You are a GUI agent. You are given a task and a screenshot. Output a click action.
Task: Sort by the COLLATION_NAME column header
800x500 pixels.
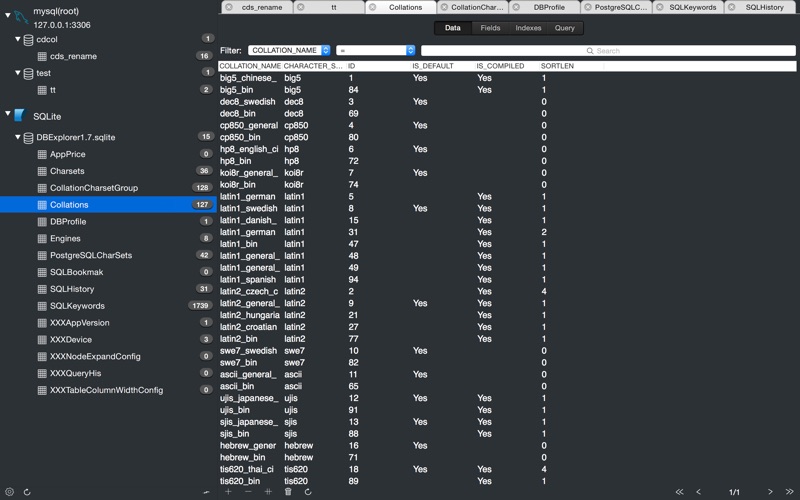[250, 66]
